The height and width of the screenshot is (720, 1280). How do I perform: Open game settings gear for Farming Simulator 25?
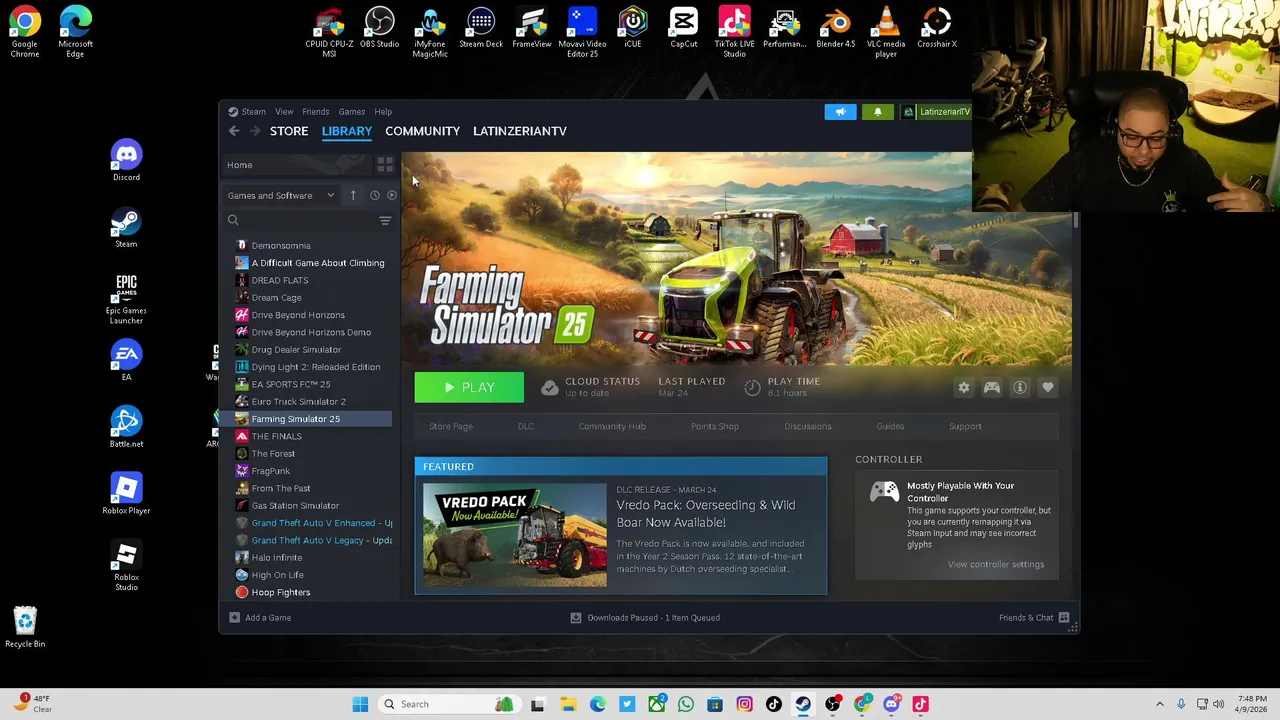964,388
